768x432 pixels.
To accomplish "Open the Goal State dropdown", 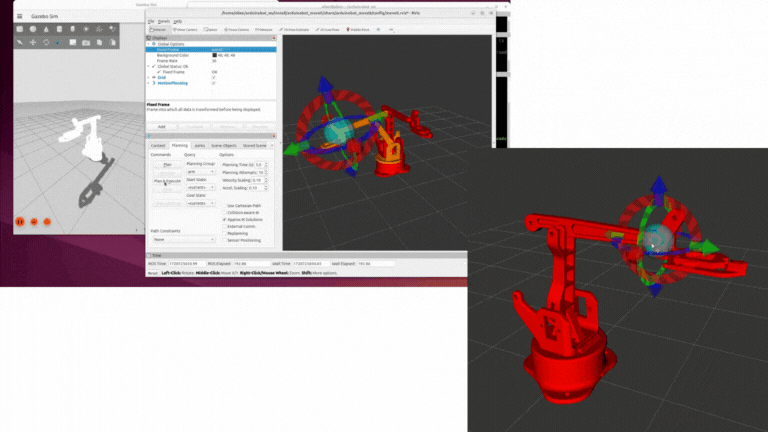I will coord(200,203).
